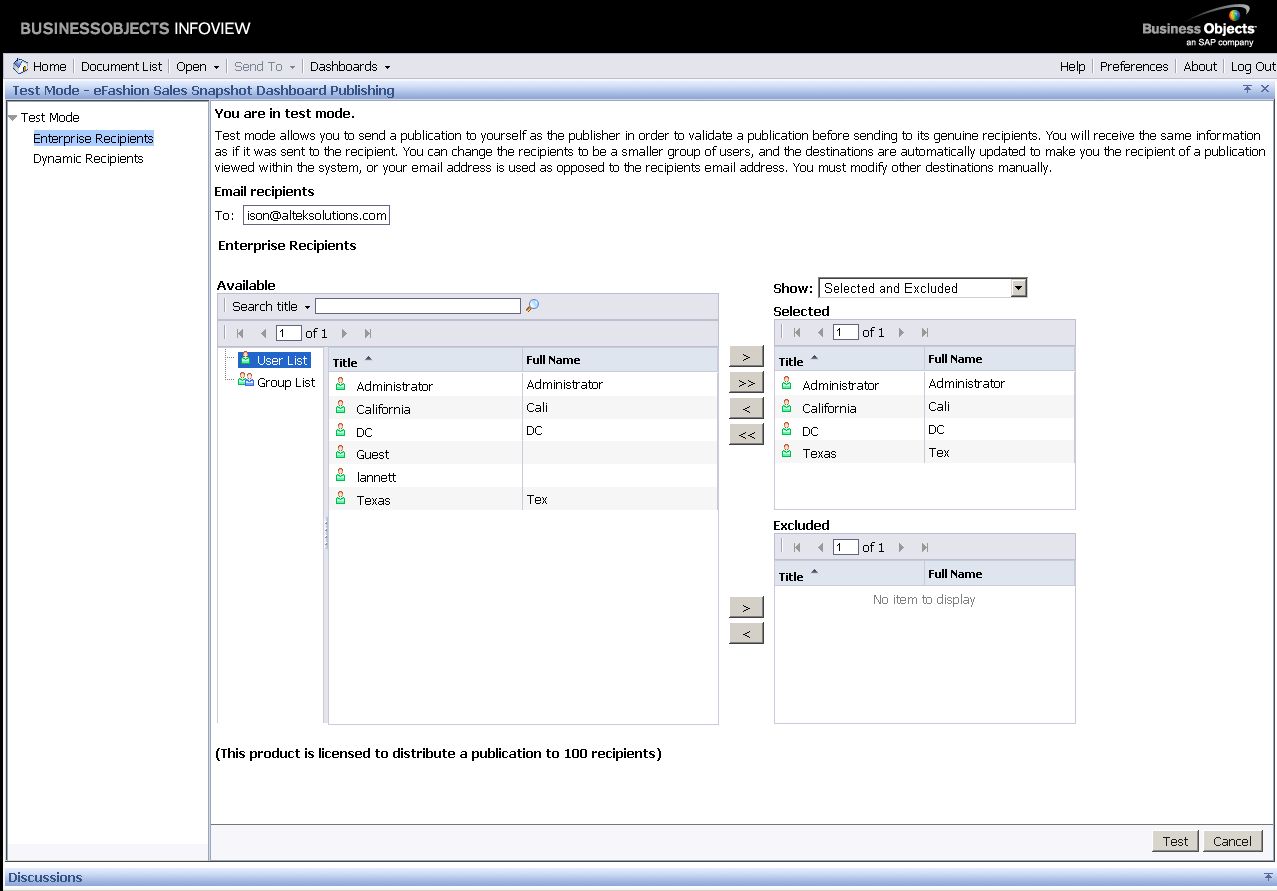Click the Home globe icon in toolbar

[20, 66]
